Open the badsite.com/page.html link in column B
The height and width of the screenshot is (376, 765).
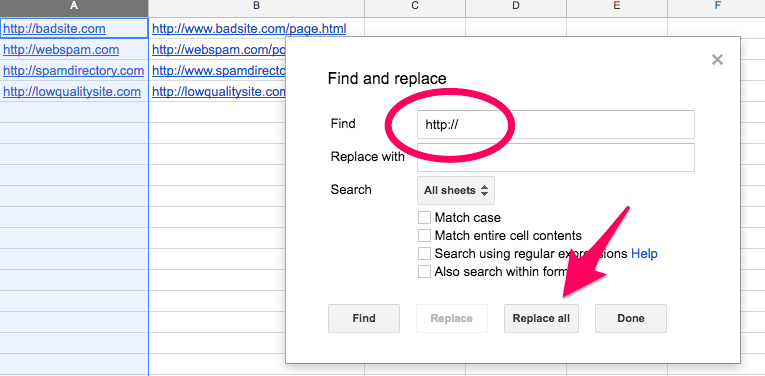pyautogui.click(x=249, y=29)
